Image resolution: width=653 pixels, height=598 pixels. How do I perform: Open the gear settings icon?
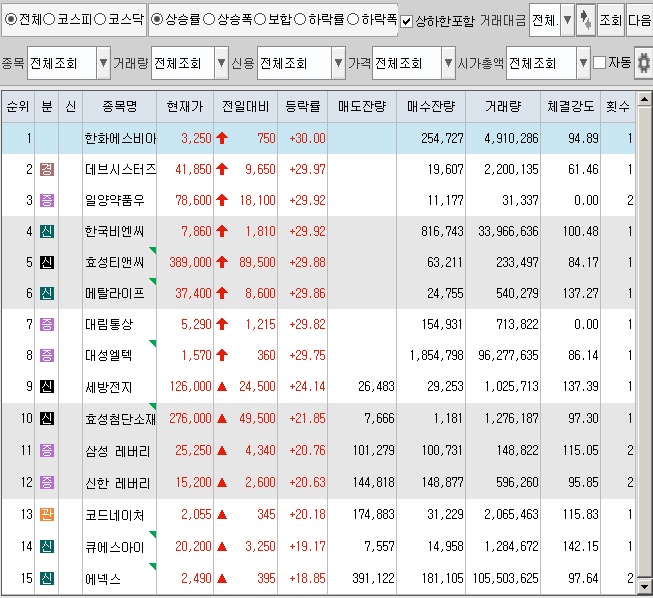(x=643, y=63)
